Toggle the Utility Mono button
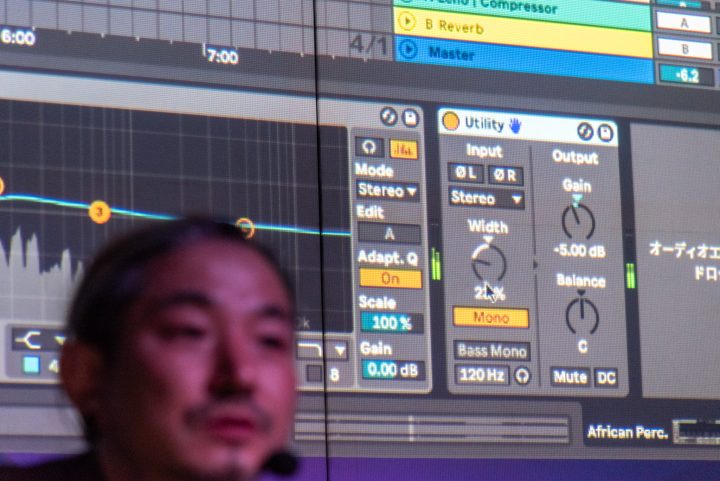This screenshot has height=481, width=720. 491,318
